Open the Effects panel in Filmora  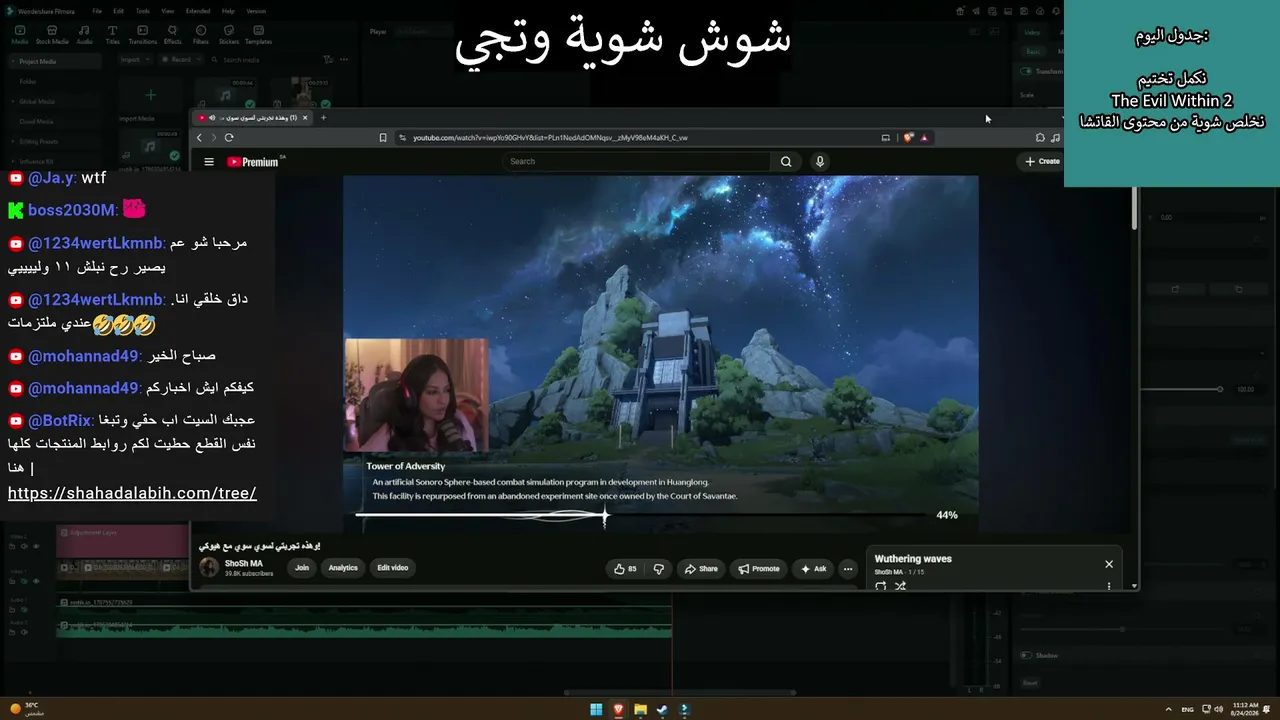[173, 35]
